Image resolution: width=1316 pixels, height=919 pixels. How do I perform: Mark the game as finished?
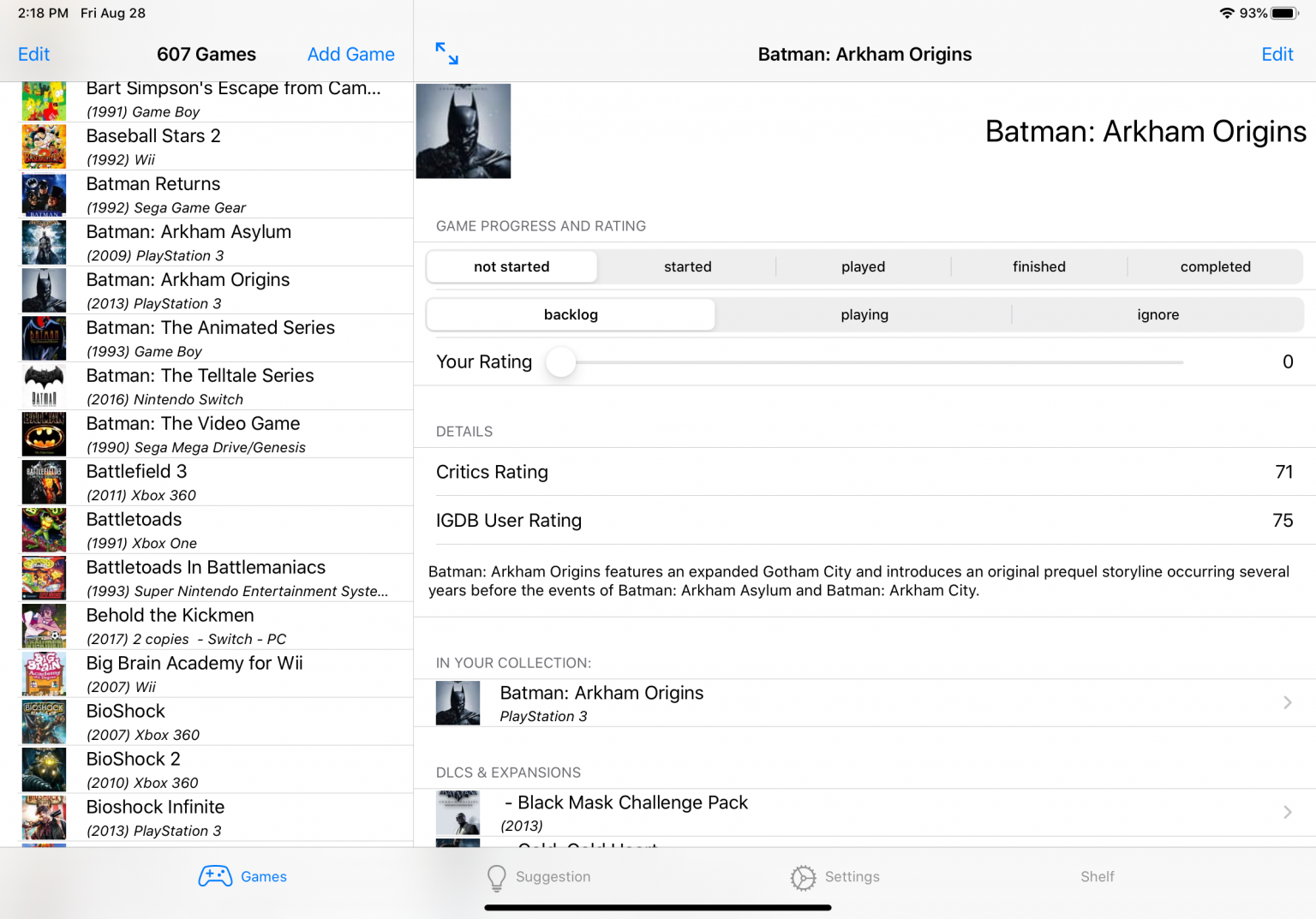1038,266
